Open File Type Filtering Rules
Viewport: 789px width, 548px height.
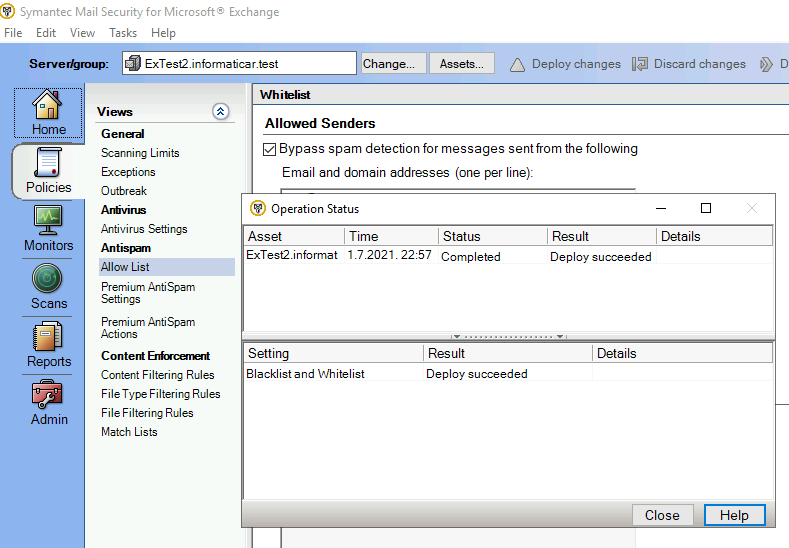tap(161, 394)
